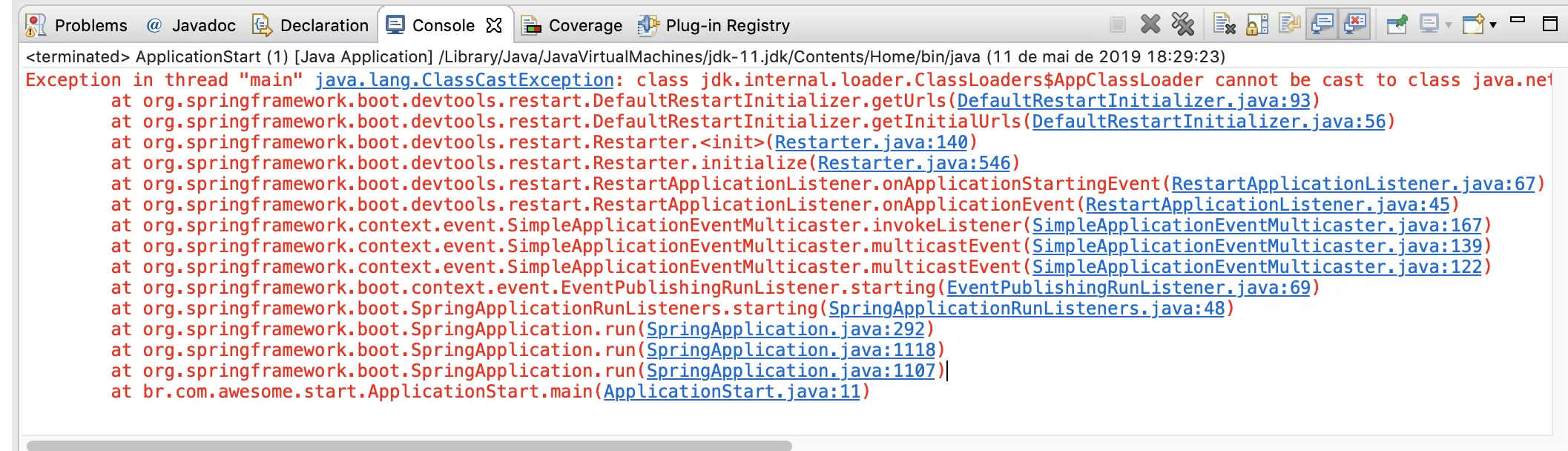
Task: Open the java.lang.ClassCastException link
Action: 464,80
